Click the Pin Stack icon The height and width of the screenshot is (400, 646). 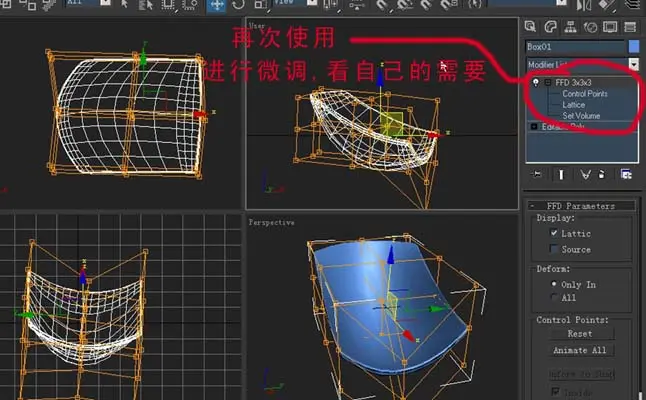pyautogui.click(x=537, y=174)
